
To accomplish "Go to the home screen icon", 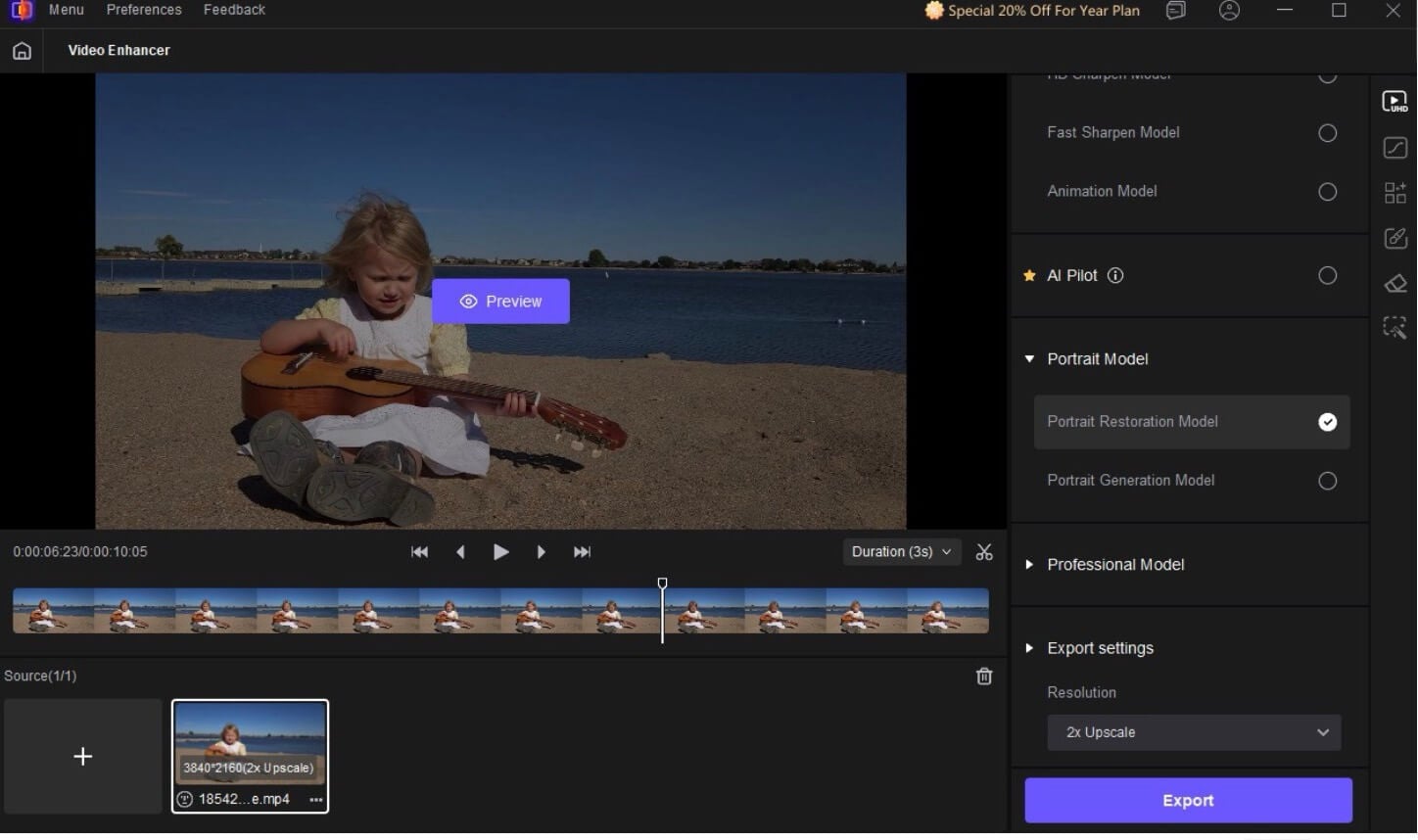I will 22,51.
